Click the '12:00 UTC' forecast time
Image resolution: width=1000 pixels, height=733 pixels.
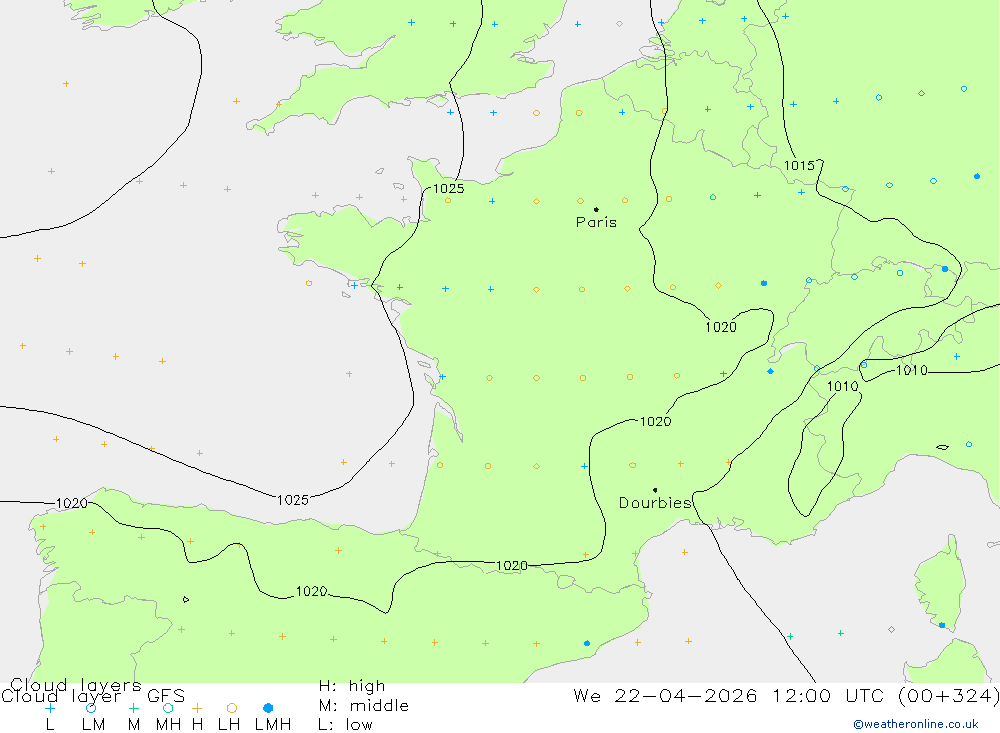point(829,695)
